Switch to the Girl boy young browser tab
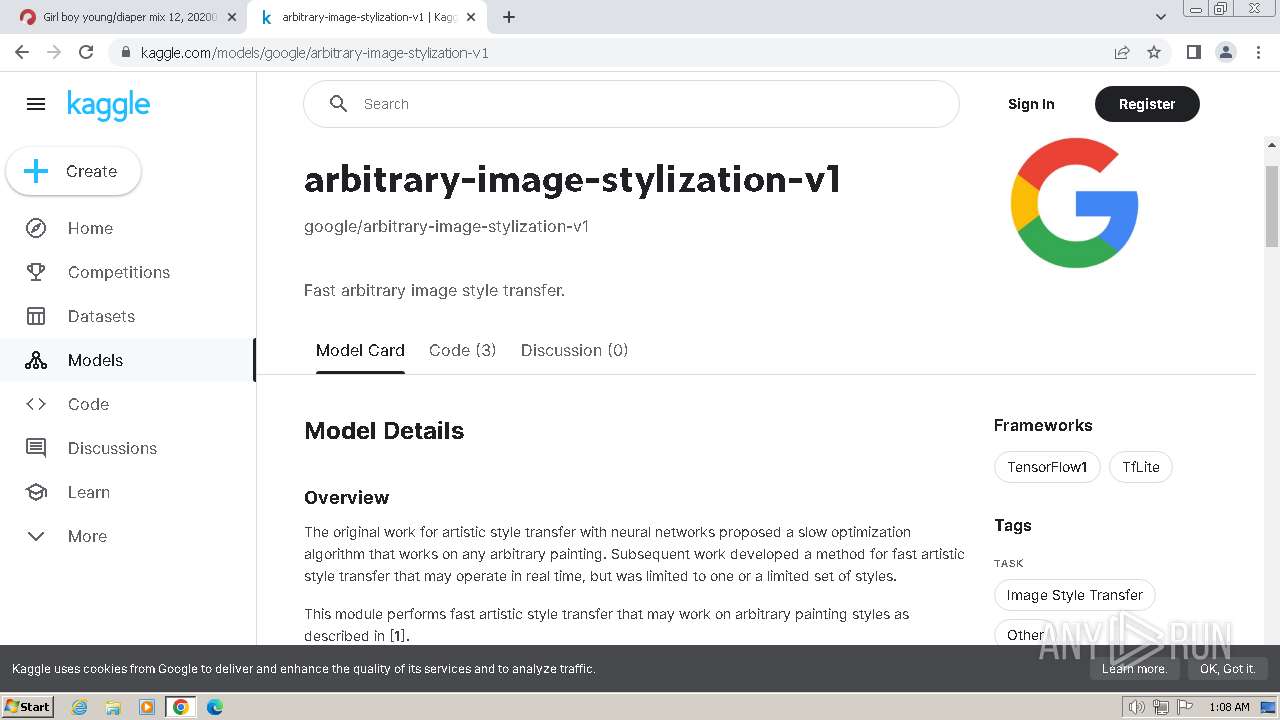The image size is (1280, 720). pyautogui.click(x=129, y=17)
